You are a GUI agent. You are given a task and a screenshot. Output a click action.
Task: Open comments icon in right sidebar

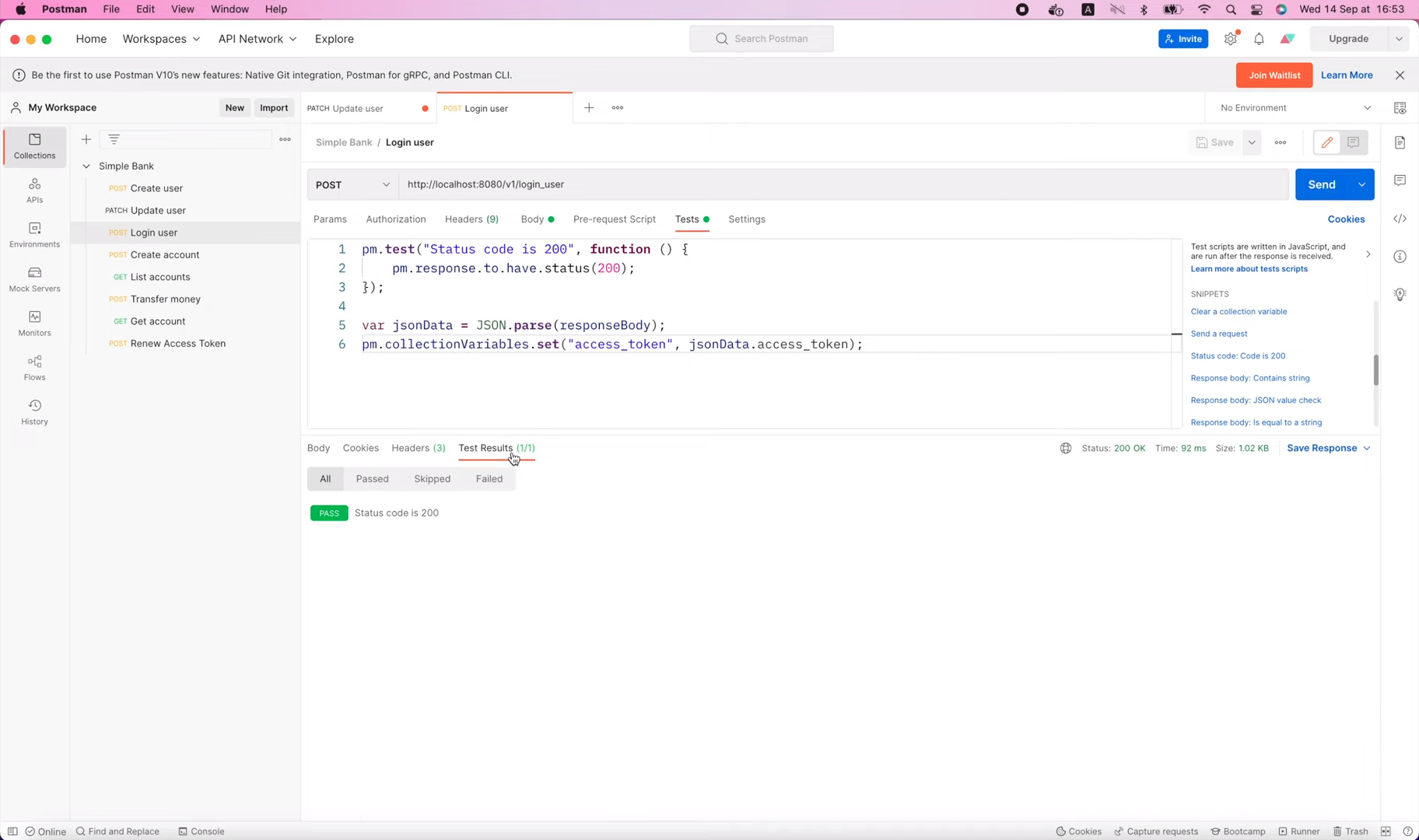click(x=1400, y=180)
